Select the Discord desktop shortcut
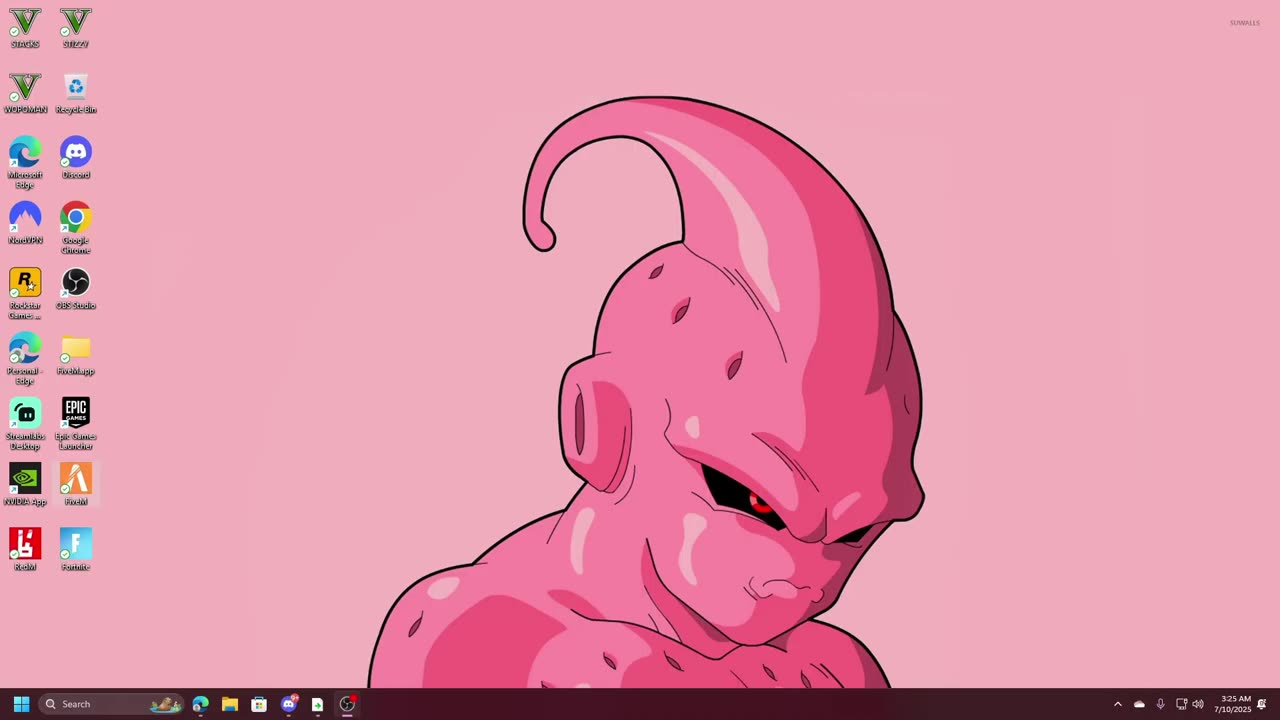This screenshot has width=1280, height=720. (75, 158)
